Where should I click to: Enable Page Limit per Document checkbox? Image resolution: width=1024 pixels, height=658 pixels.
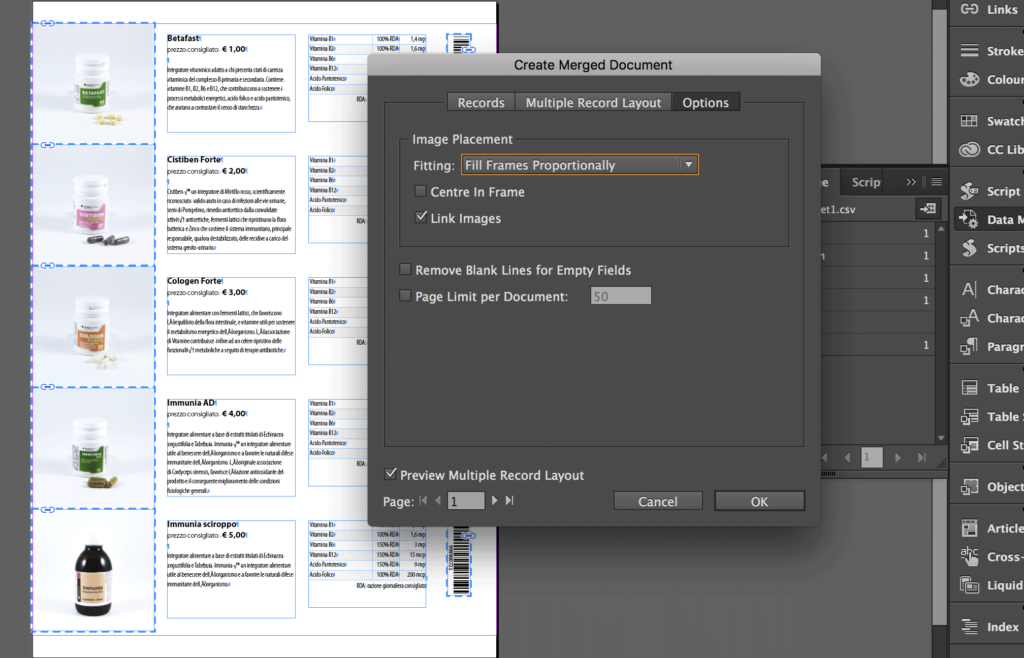click(405, 296)
